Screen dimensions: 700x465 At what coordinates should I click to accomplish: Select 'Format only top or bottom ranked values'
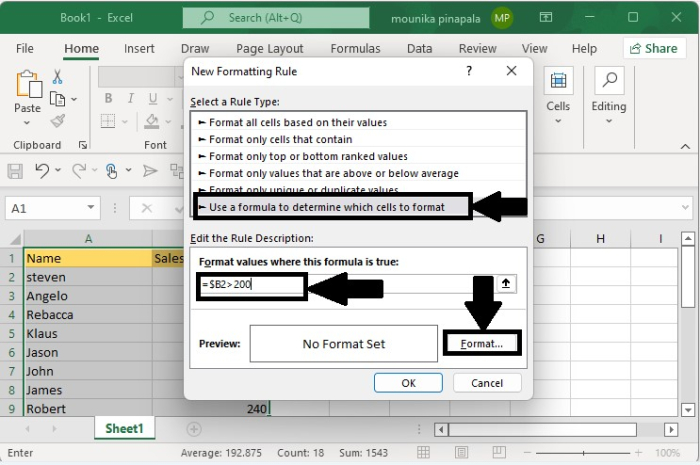pyautogui.click(x=358, y=156)
